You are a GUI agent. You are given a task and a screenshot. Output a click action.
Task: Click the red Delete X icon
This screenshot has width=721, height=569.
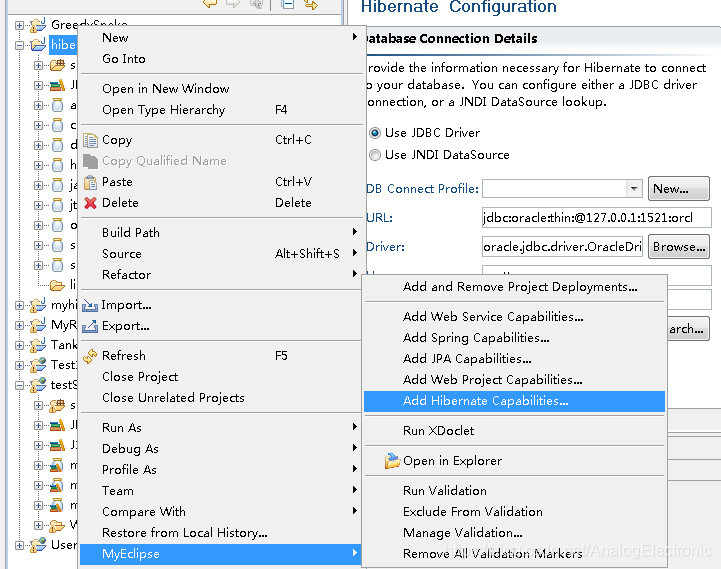(x=90, y=203)
